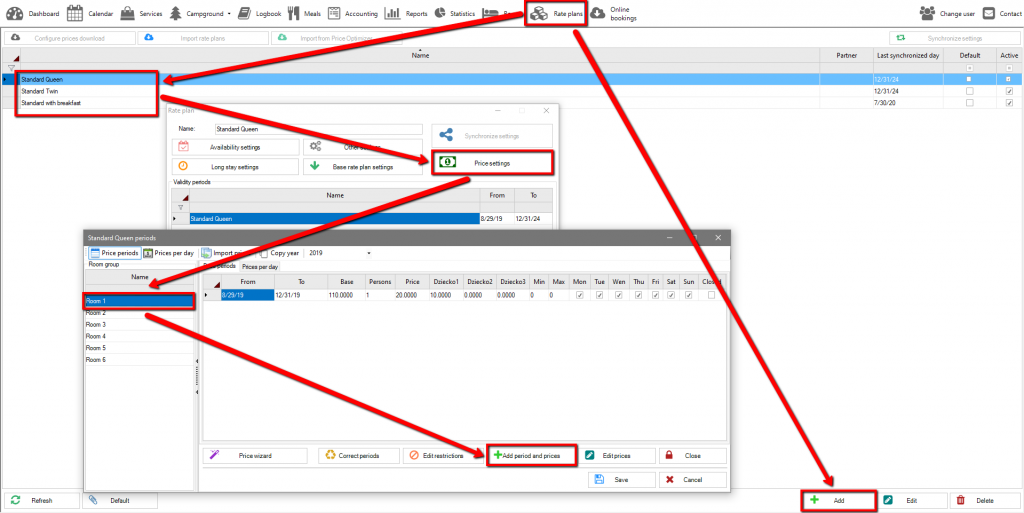Click the Other settings button
1024x513 pixels.
(x=362, y=147)
